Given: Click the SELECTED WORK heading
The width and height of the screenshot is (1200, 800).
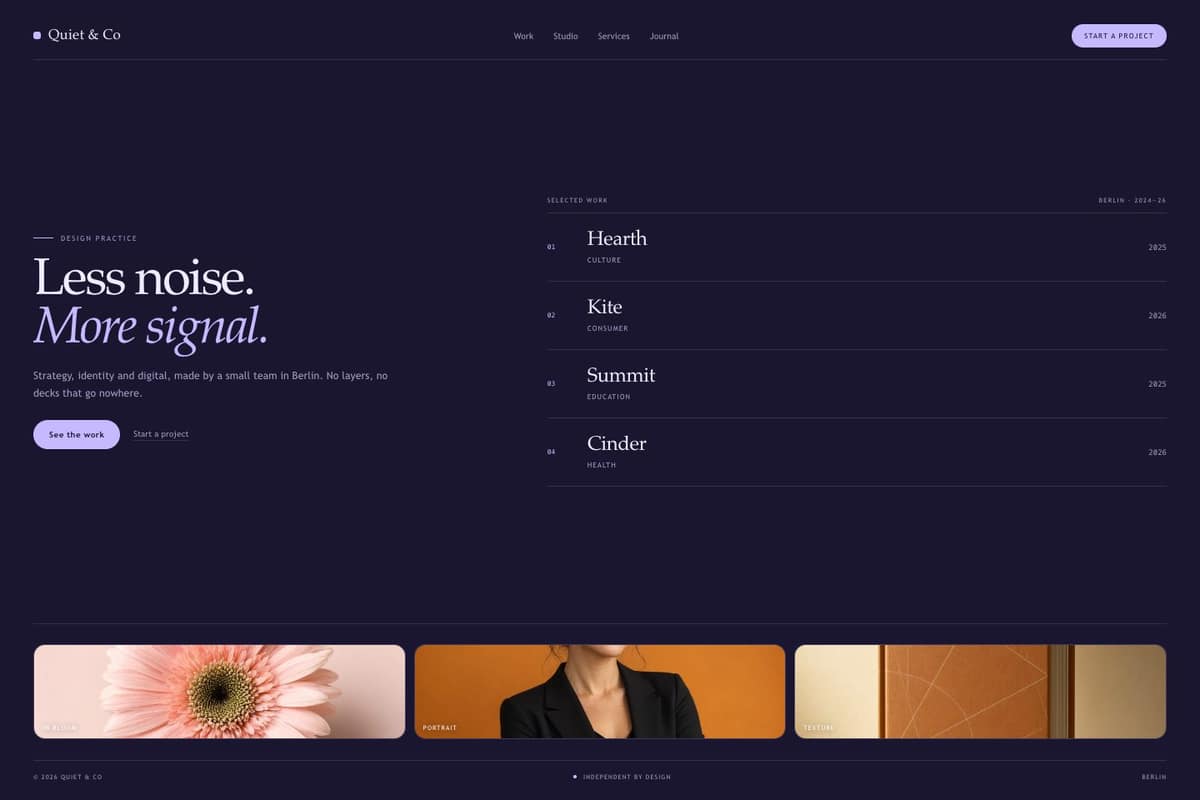Looking at the screenshot, I should 577,200.
